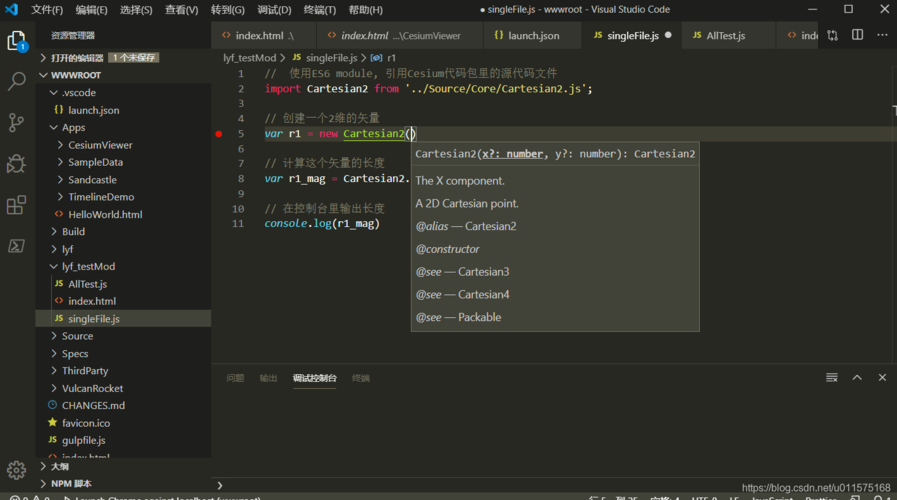897x500 pixels.
Task: Open AllTest.js in the file tree
Action: (88, 284)
